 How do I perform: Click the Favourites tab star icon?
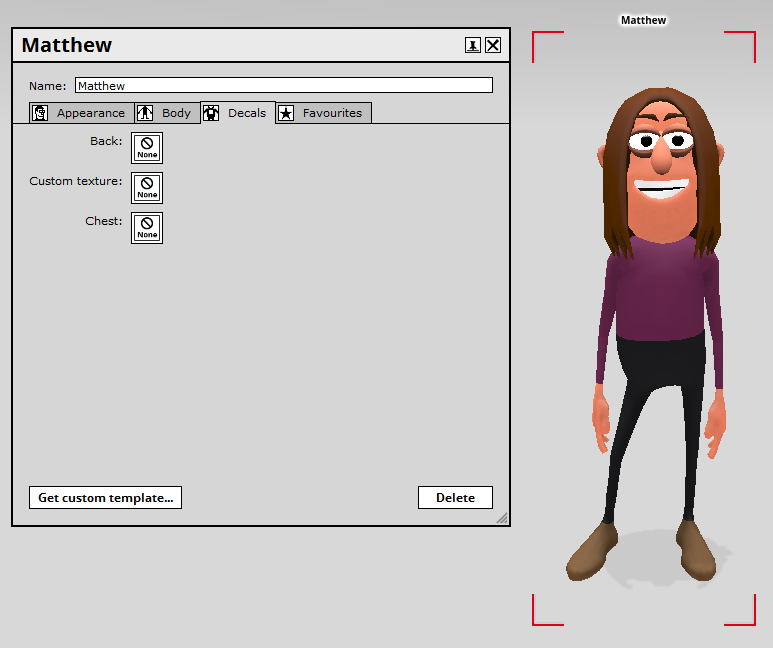(286, 113)
